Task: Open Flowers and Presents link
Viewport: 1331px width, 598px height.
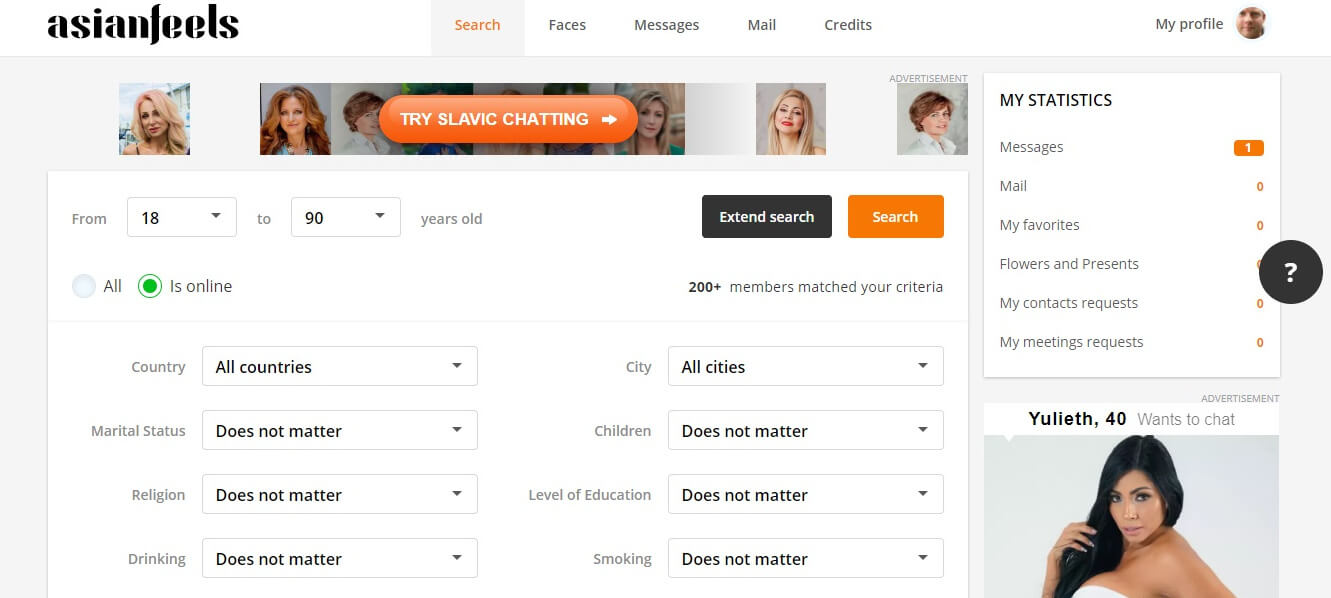Action: pyautogui.click(x=1069, y=264)
